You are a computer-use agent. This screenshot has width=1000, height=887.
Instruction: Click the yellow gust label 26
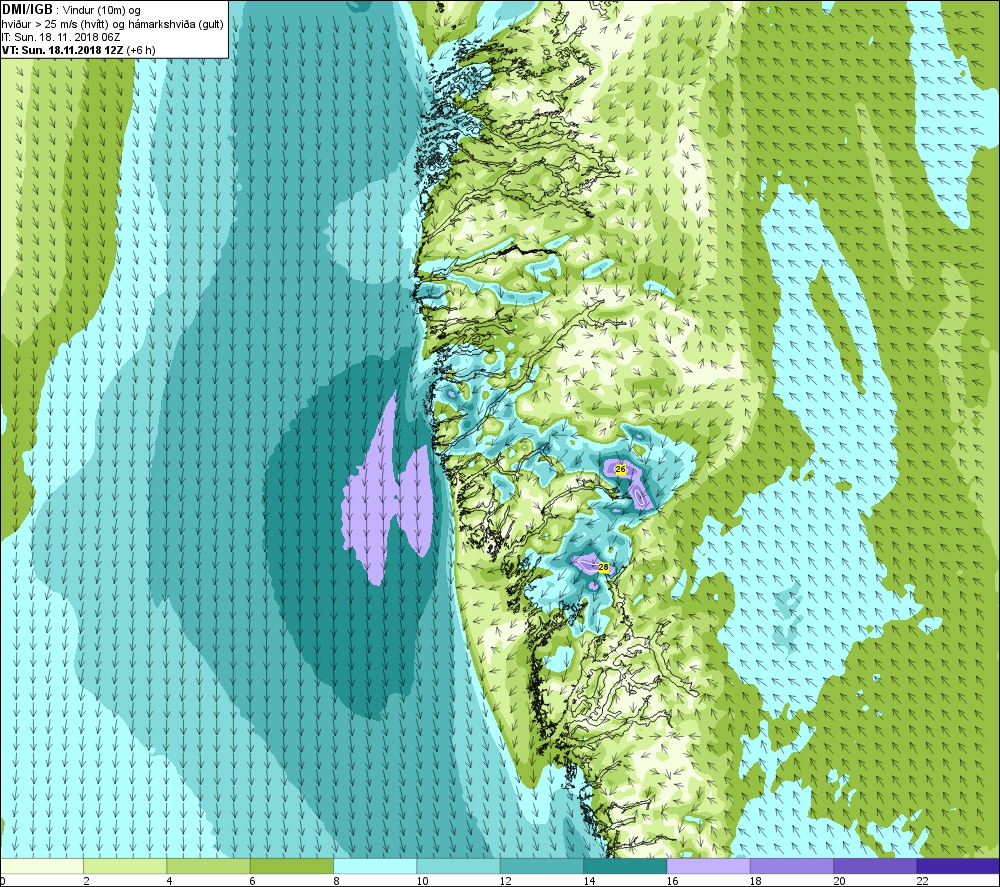point(620,469)
